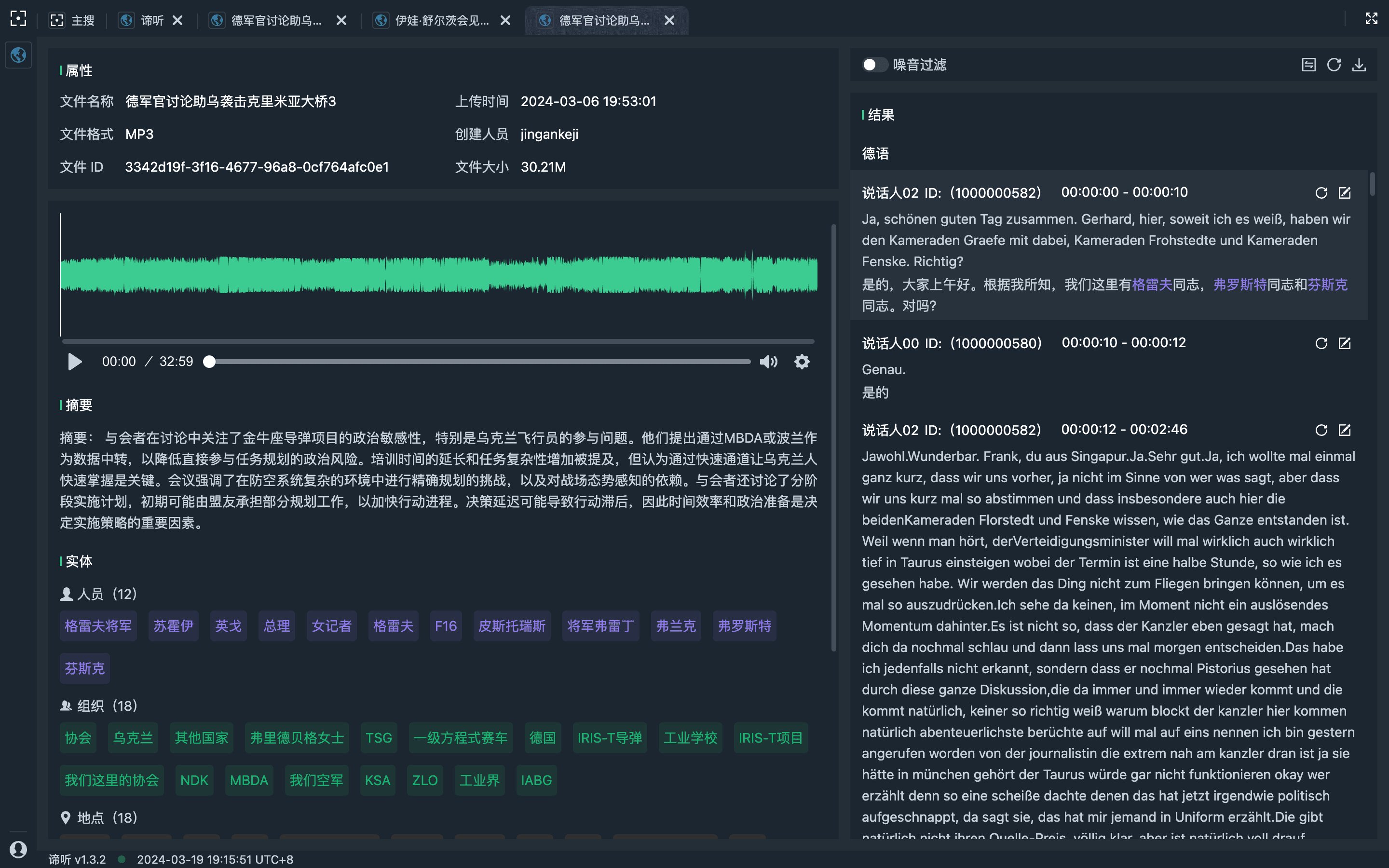Edit the Genau segment text
Screen dimensions: 1389x868
coord(1345,343)
